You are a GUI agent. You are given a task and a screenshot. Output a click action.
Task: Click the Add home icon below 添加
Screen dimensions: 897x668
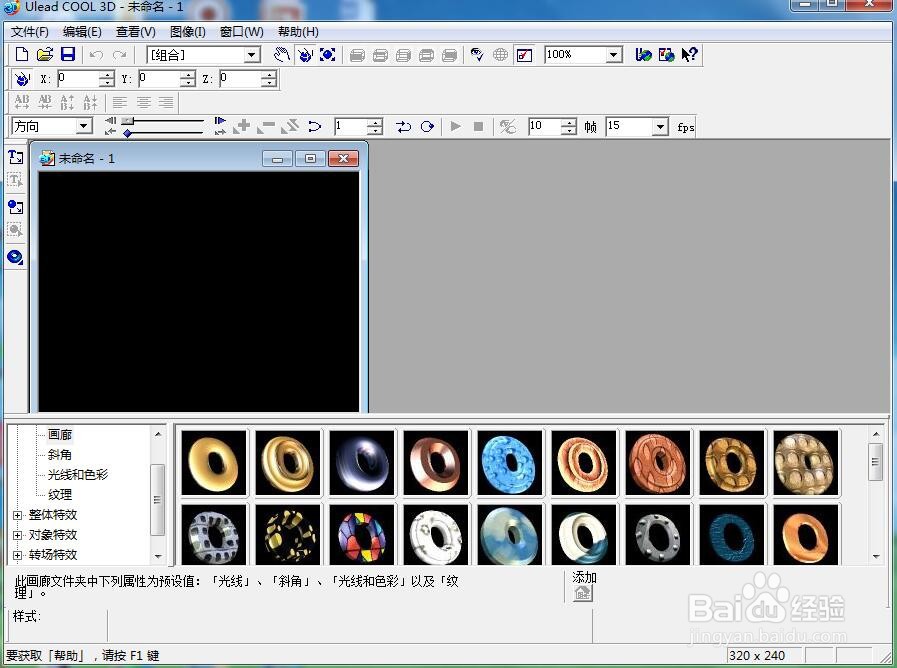(582, 594)
